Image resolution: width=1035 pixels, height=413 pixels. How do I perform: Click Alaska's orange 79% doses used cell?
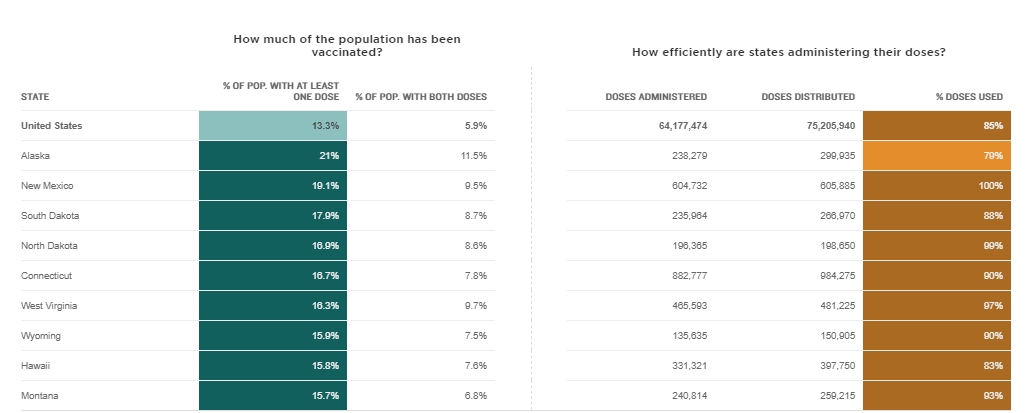click(x=936, y=156)
